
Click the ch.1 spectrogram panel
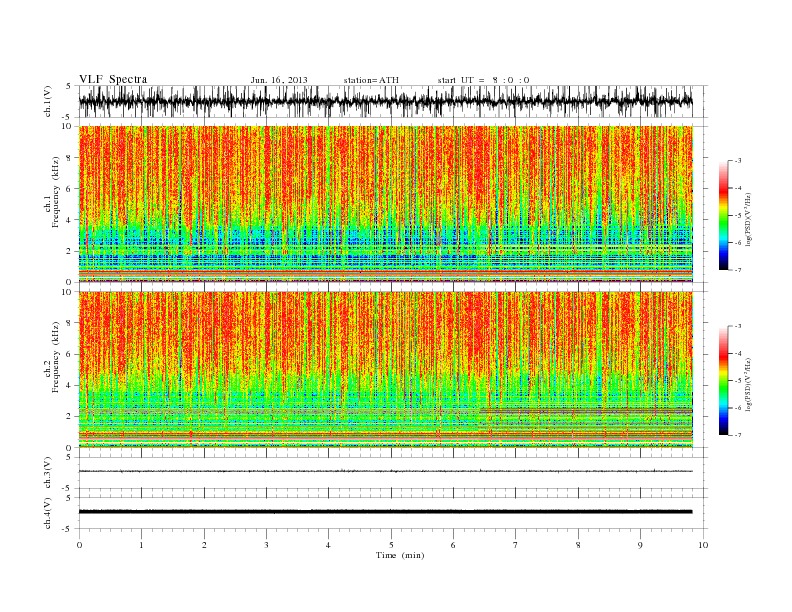click(x=385, y=204)
